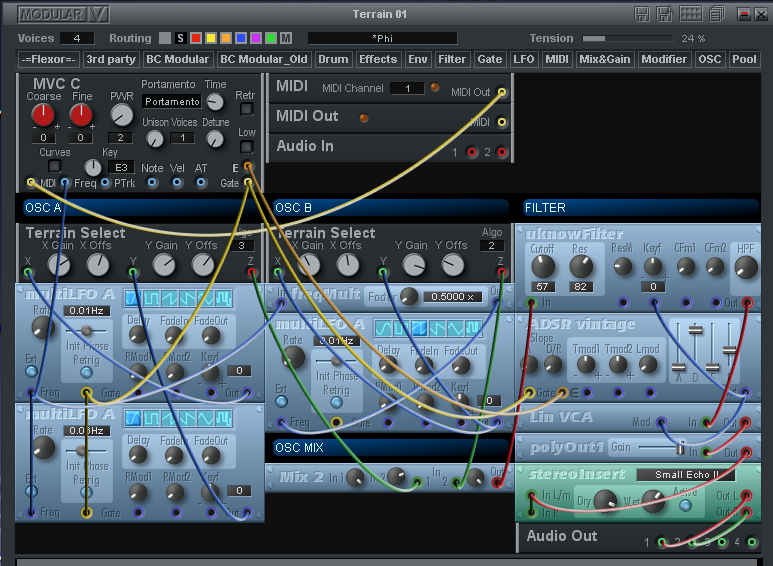This screenshot has width=773, height=566.
Task: Open the *Phi preset selector
Action: tap(383, 38)
